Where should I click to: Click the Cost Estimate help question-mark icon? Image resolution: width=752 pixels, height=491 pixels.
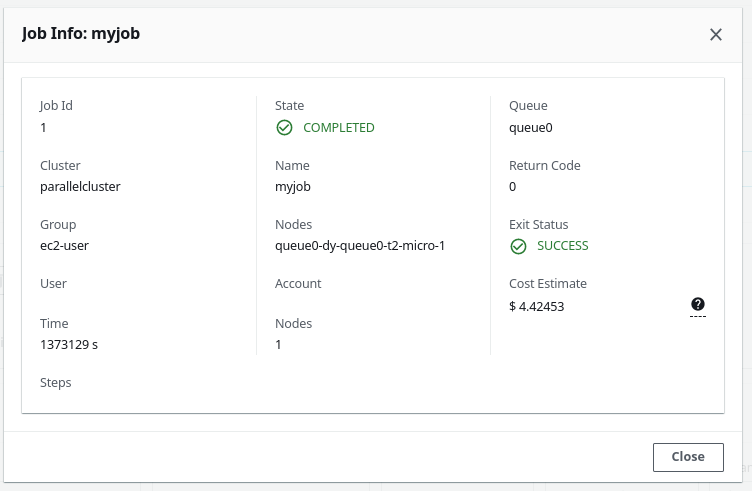pos(698,304)
